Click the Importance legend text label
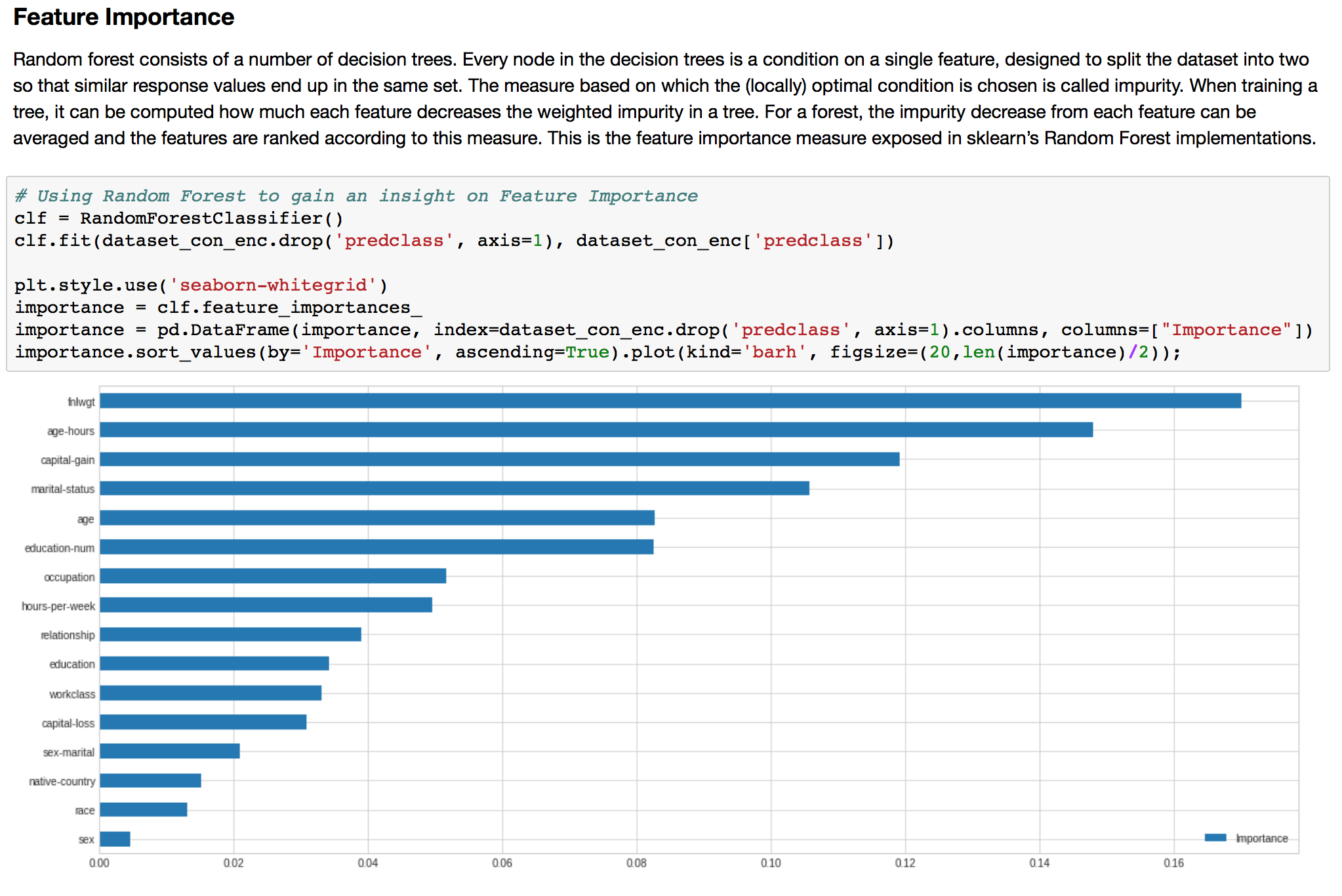Image resolution: width=1342 pixels, height=896 pixels. coord(1261,838)
